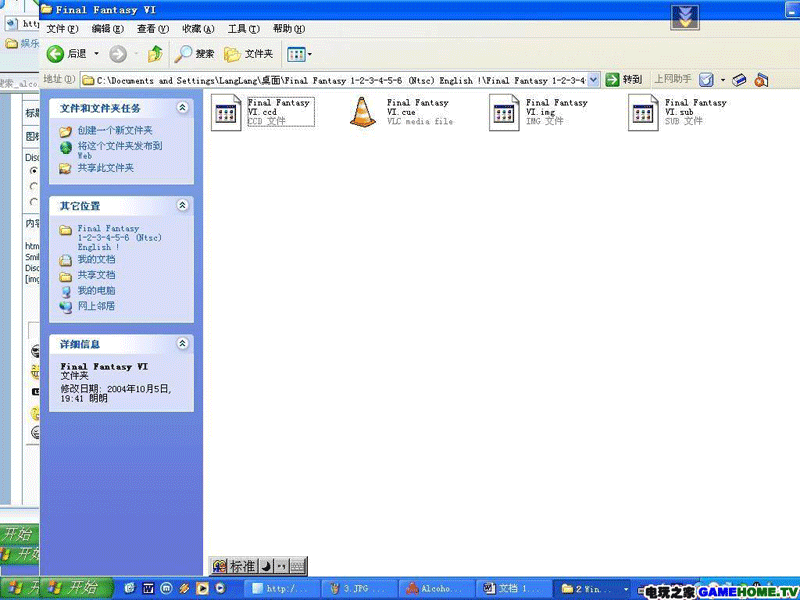The image size is (800, 600).
Task: Click the popup blocker icon with red X
Action: coord(761,80)
